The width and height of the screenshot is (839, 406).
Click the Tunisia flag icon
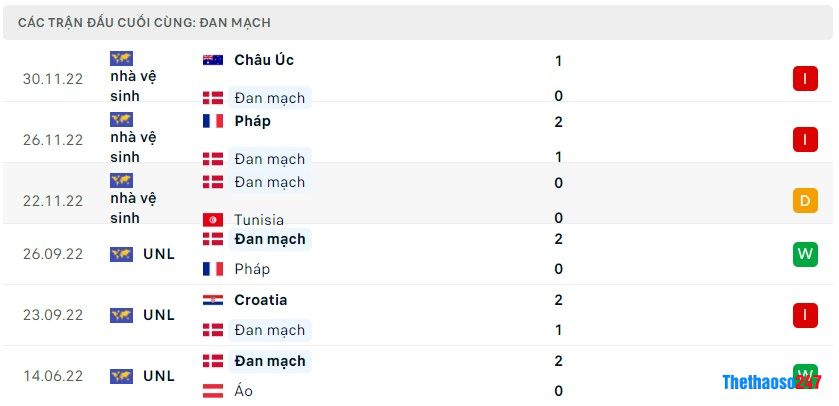[212, 220]
